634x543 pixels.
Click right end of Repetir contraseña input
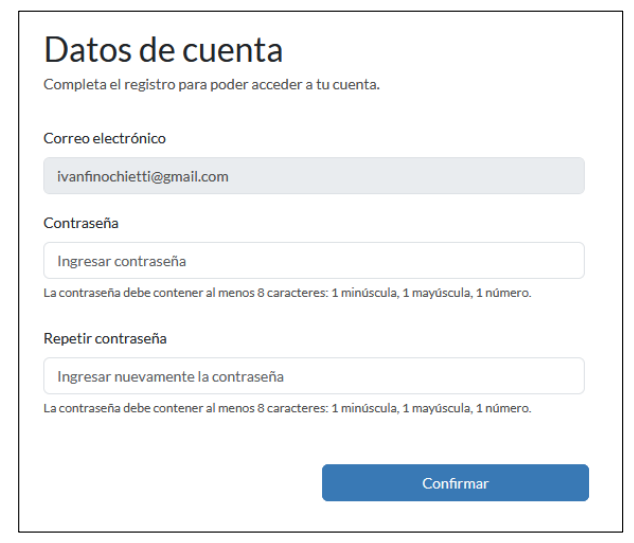coord(570,376)
